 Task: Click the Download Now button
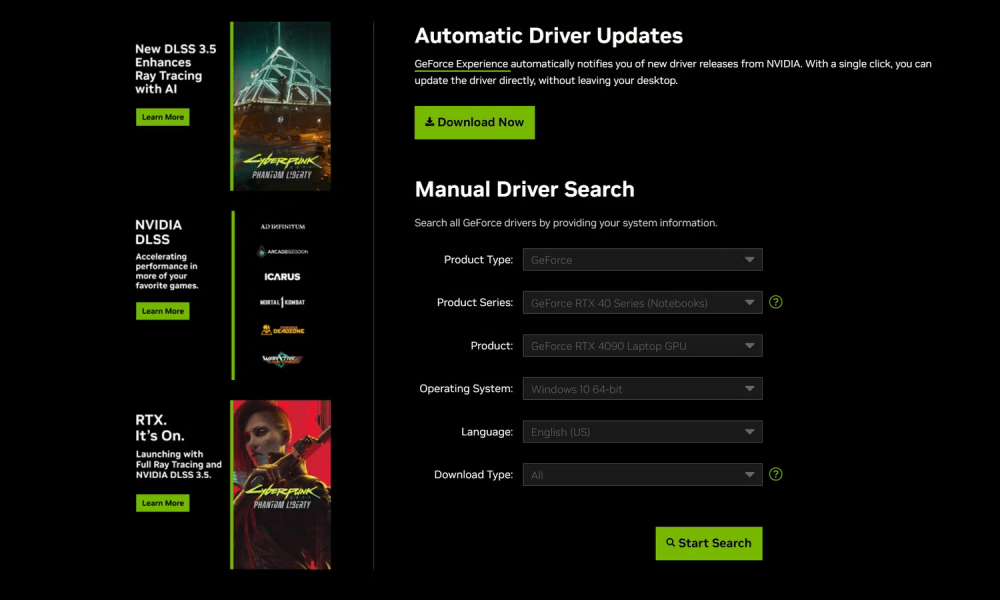tap(474, 122)
